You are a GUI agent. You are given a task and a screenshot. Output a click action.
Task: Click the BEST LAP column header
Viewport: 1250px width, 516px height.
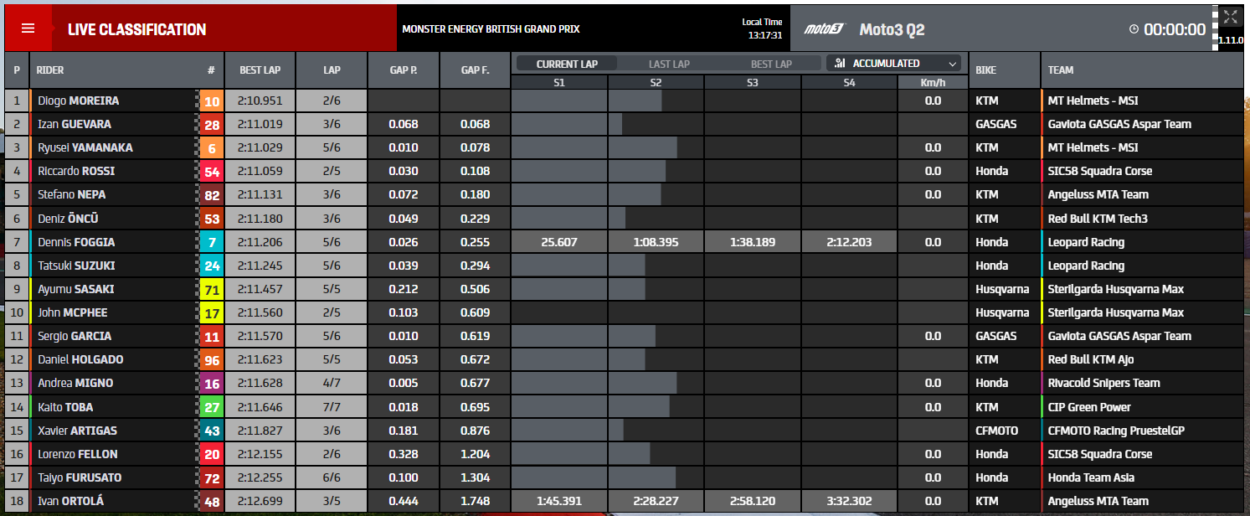(260, 71)
